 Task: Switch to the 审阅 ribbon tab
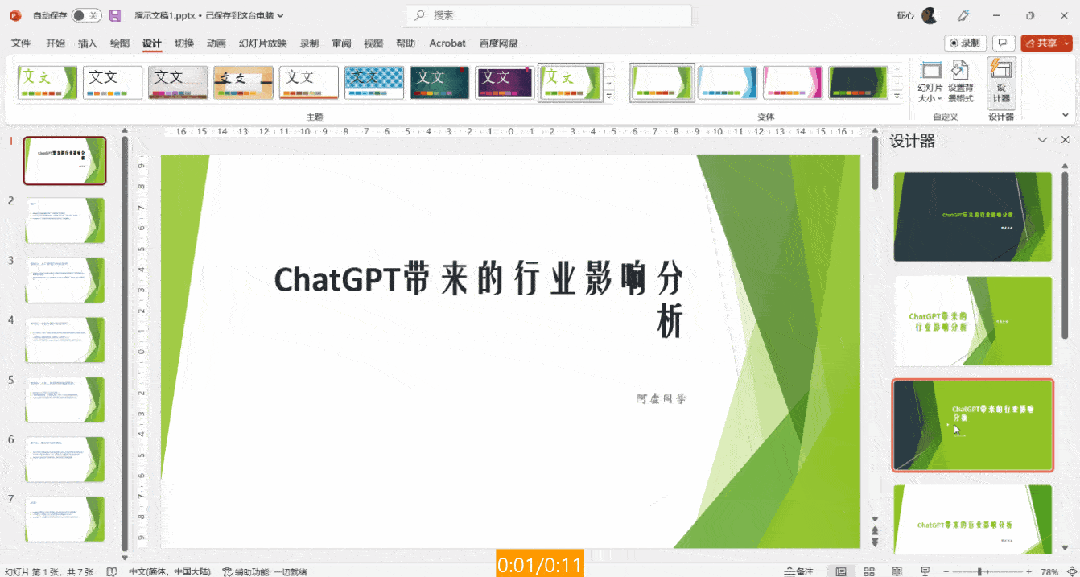(341, 43)
